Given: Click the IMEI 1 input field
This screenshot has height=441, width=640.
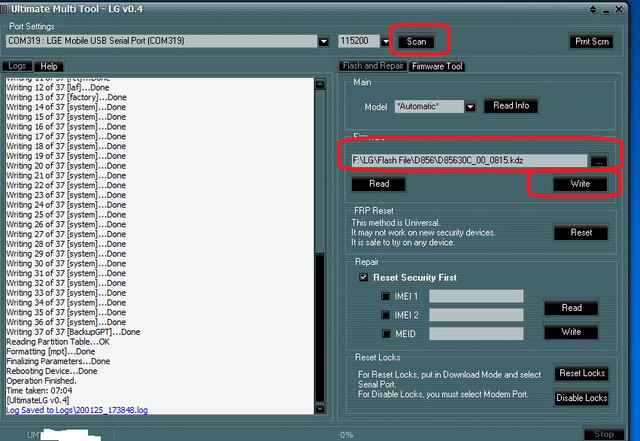Looking at the screenshot, I should point(476,296).
